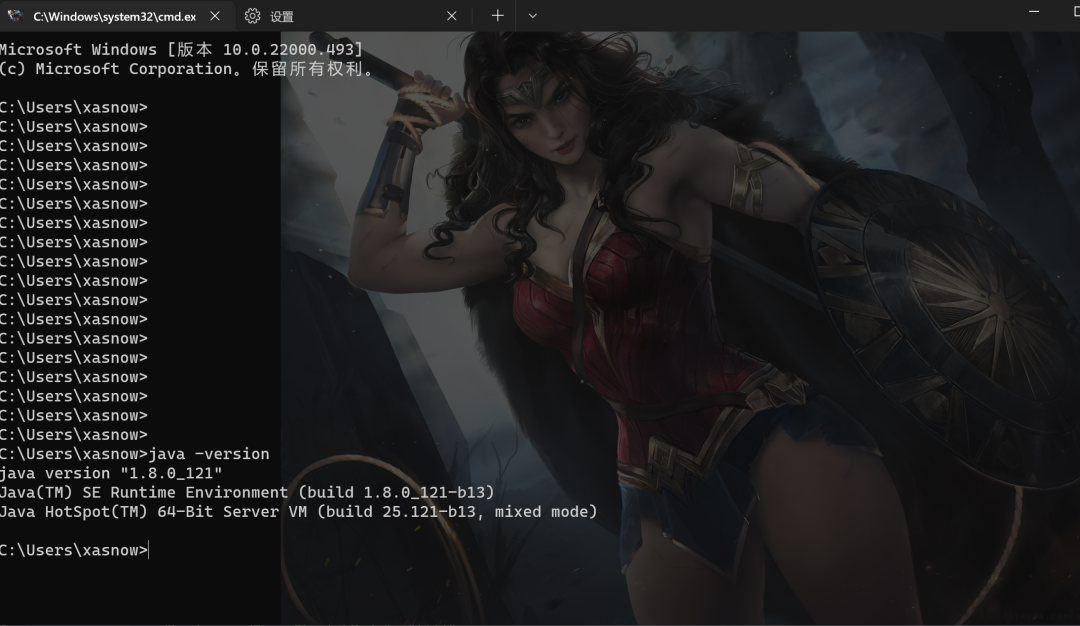Open the new-tab profile dropdown

pos(532,16)
